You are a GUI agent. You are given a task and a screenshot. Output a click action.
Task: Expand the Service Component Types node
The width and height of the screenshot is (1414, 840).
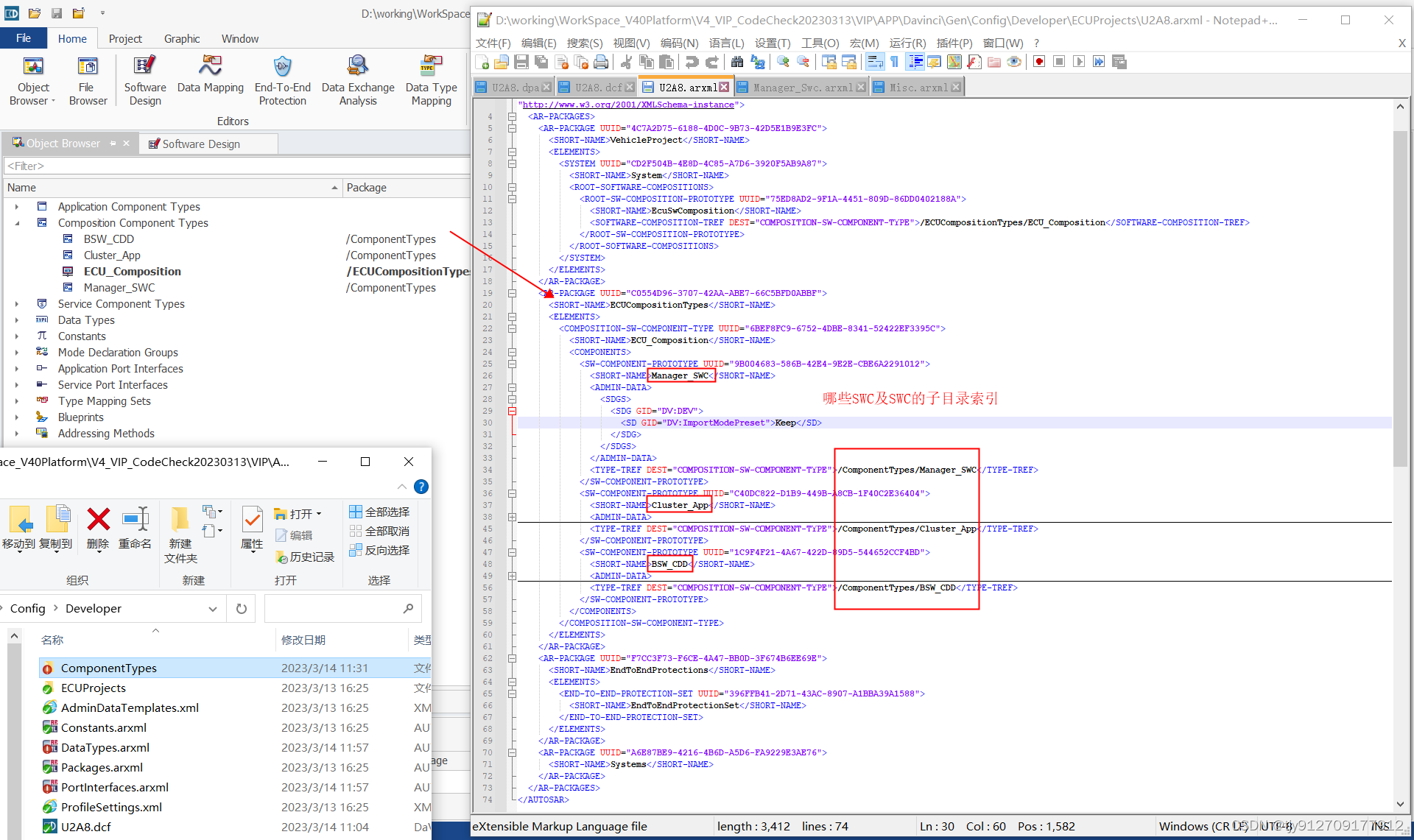tap(18, 303)
